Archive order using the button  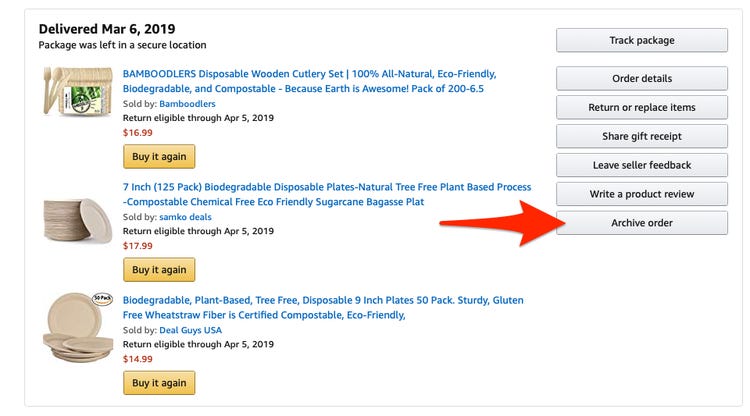tap(641, 223)
